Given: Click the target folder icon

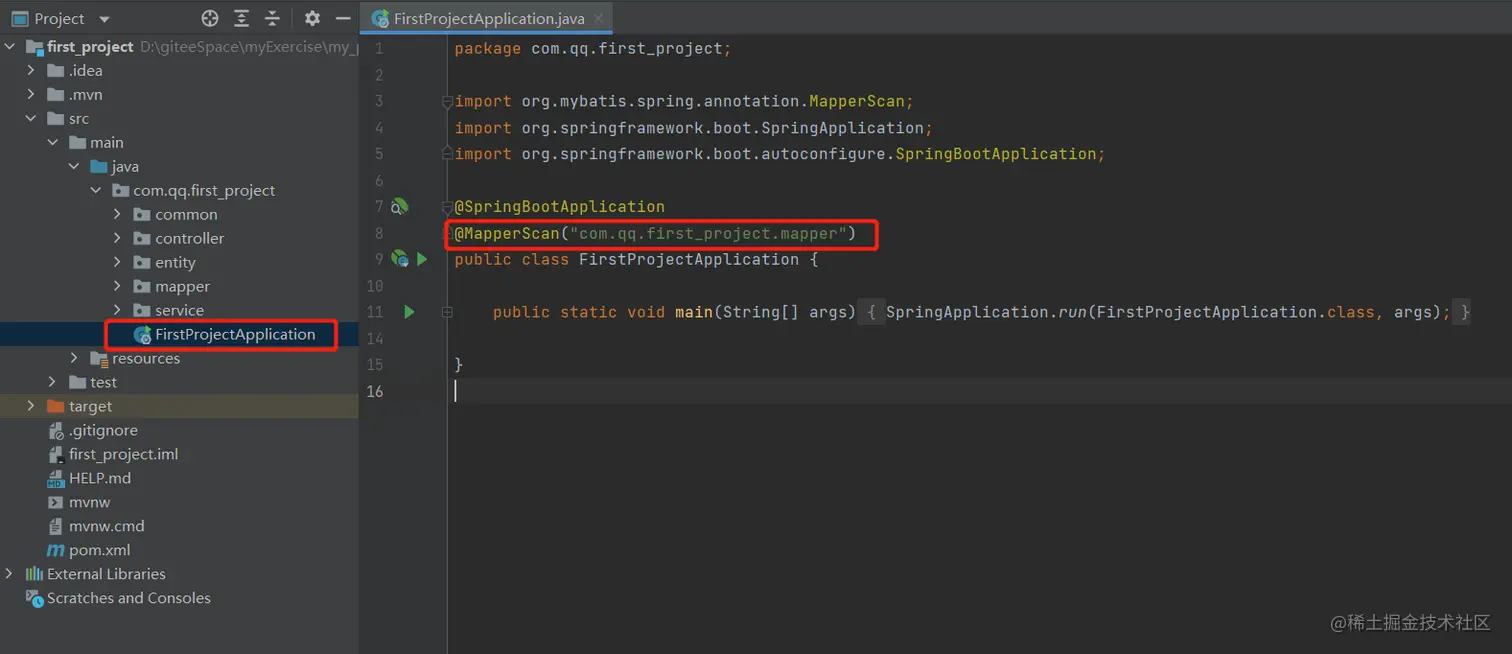Looking at the screenshot, I should tap(56, 406).
